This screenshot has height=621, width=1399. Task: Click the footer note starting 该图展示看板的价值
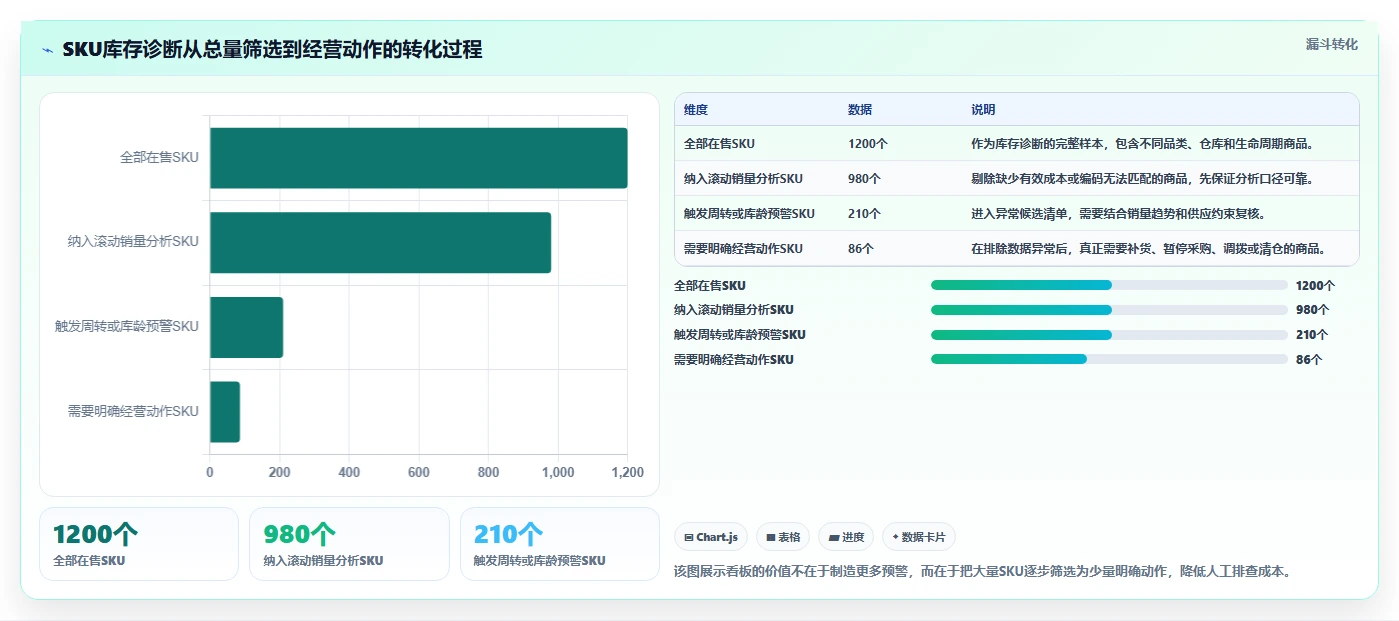coord(982,572)
